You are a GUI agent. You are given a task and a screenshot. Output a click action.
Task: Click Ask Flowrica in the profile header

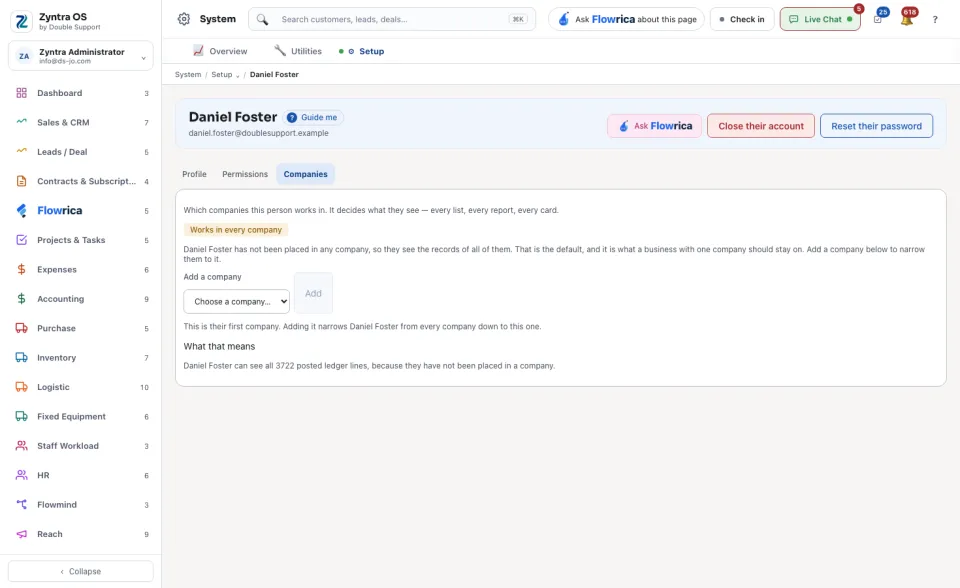tap(654, 126)
